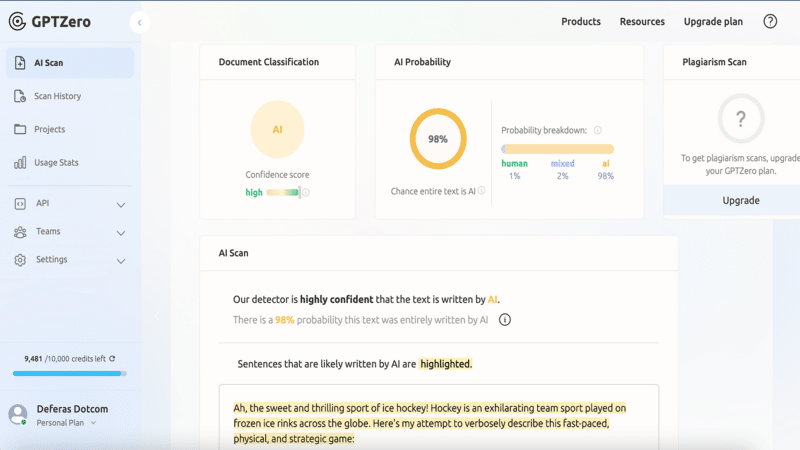Click the Settings gear icon
800x450 pixels.
pos(20,260)
